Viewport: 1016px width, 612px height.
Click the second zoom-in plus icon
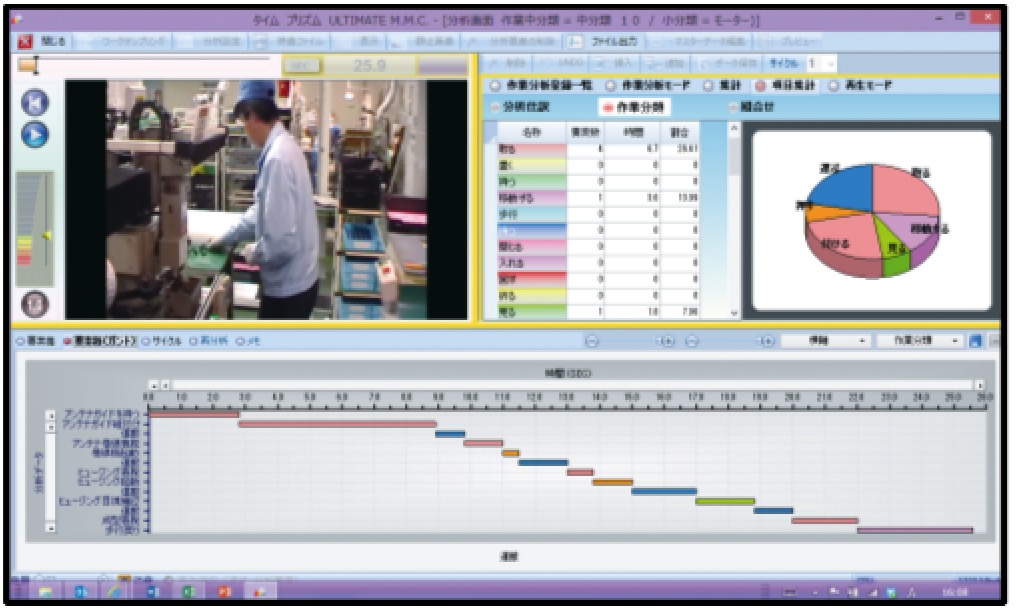(x=767, y=341)
